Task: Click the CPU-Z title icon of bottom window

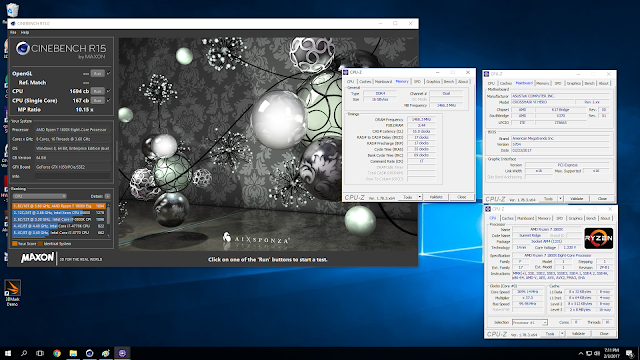Action: tap(488, 209)
